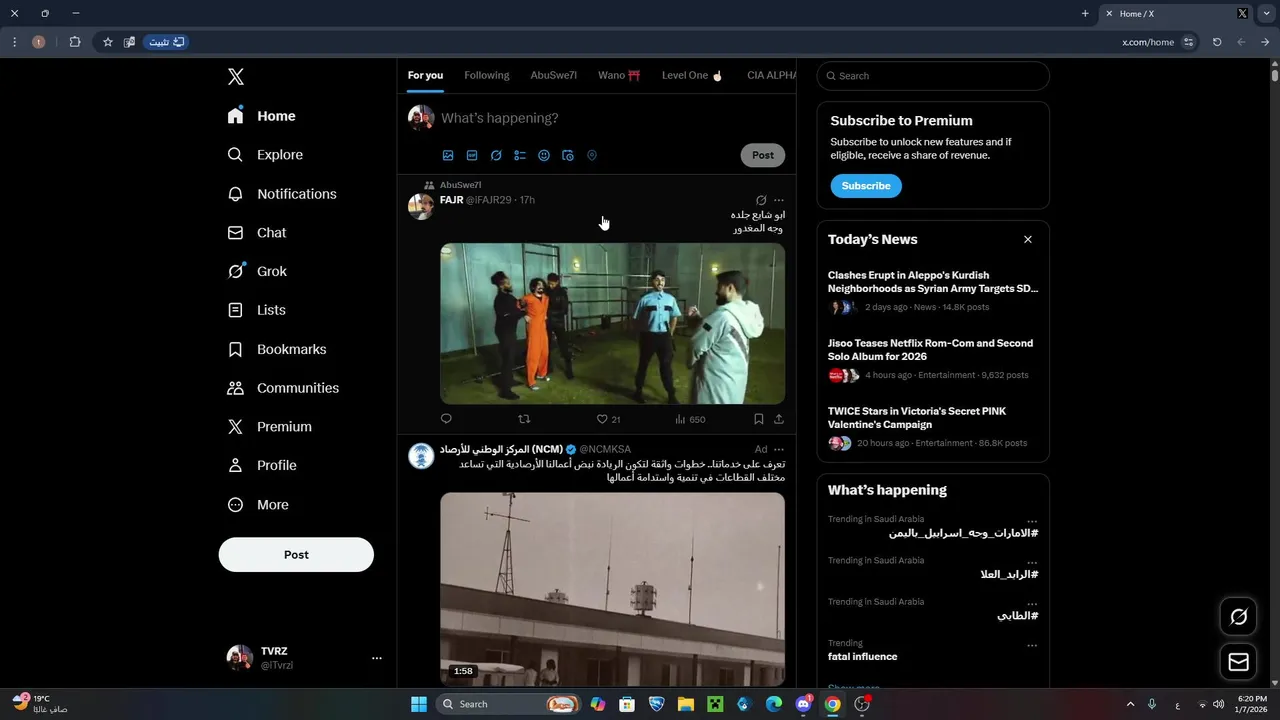
Task: Share the FAJR post
Action: click(779, 419)
